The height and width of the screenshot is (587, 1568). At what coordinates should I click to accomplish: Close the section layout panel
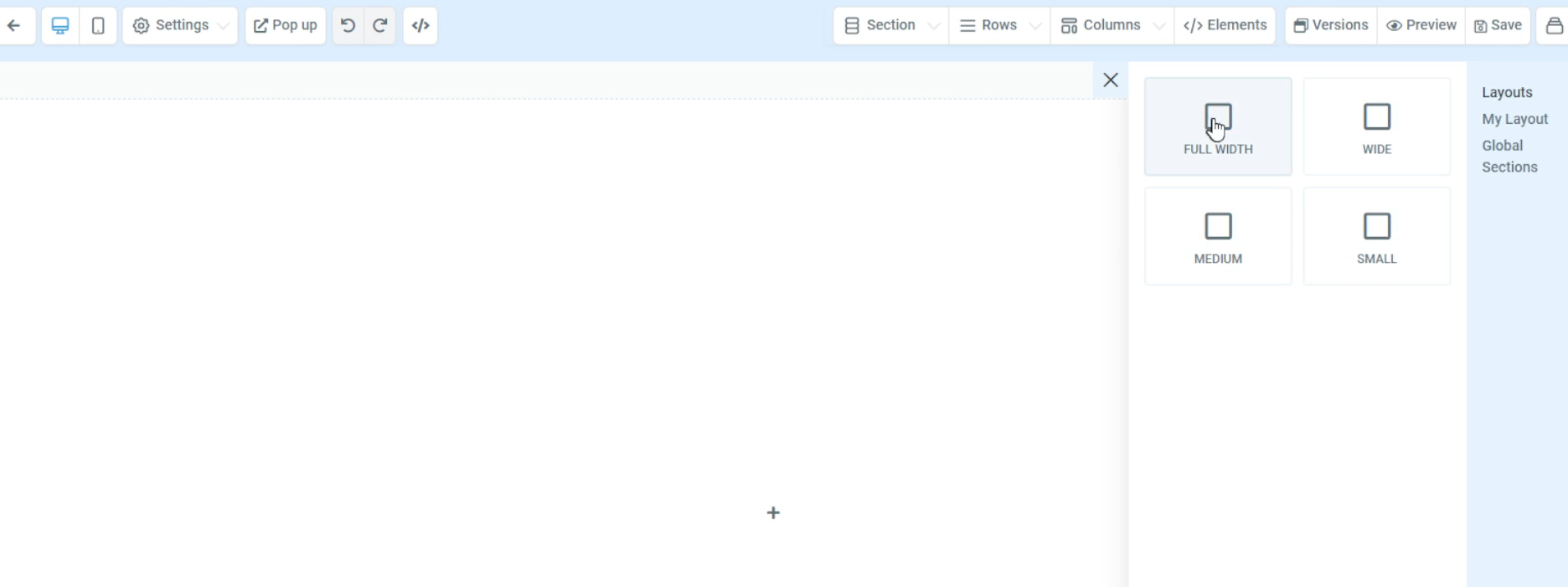(1111, 80)
